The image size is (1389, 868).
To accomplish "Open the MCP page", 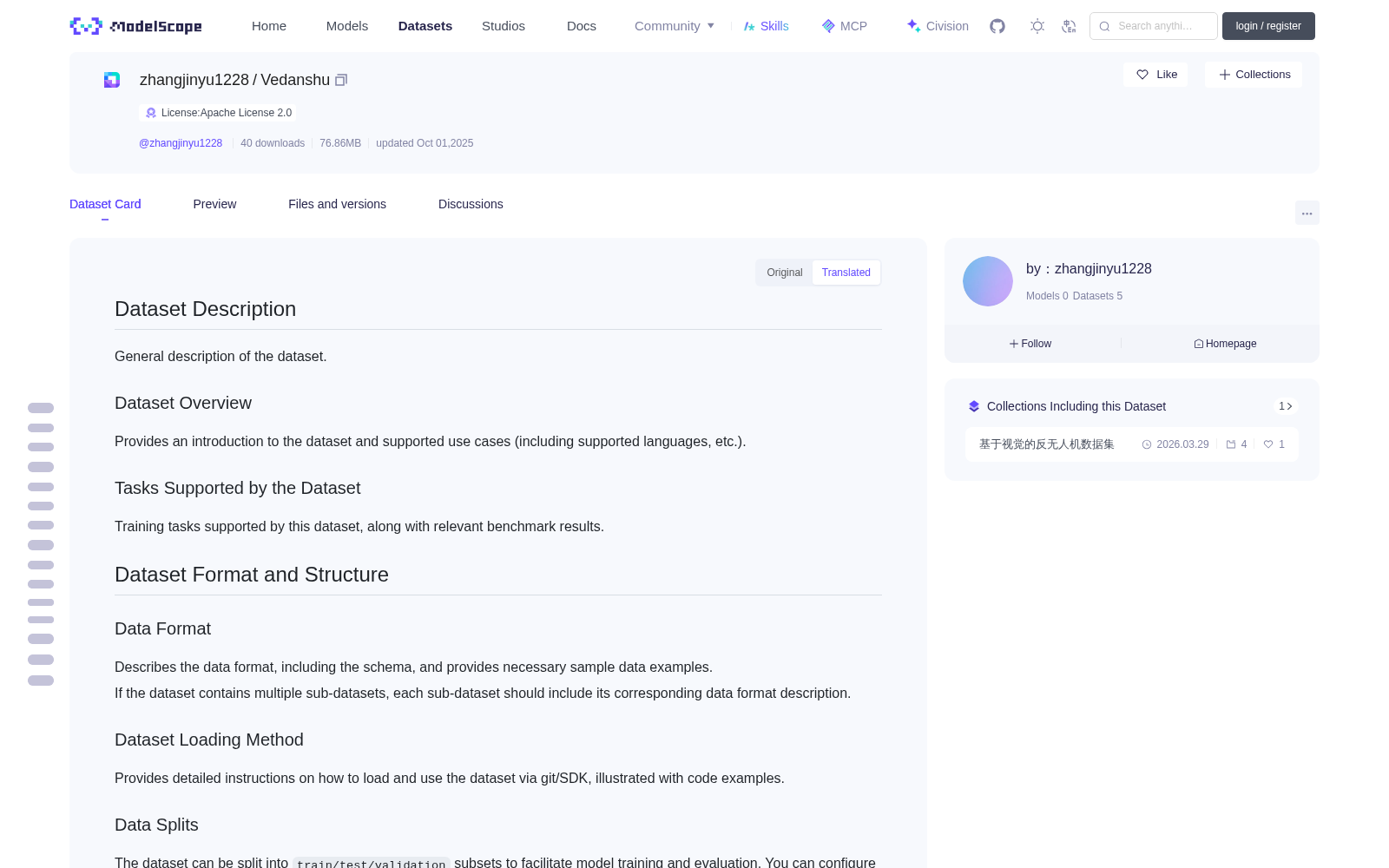I will (844, 26).
